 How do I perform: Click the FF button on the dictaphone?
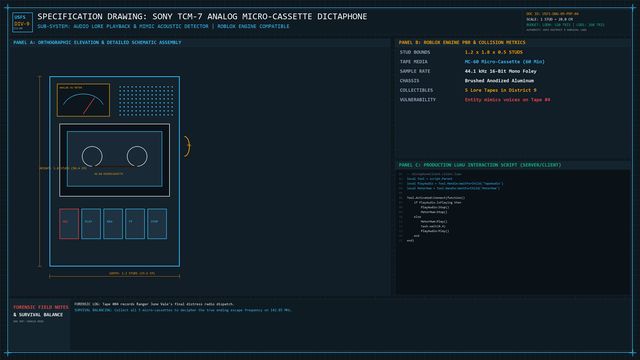point(135,224)
